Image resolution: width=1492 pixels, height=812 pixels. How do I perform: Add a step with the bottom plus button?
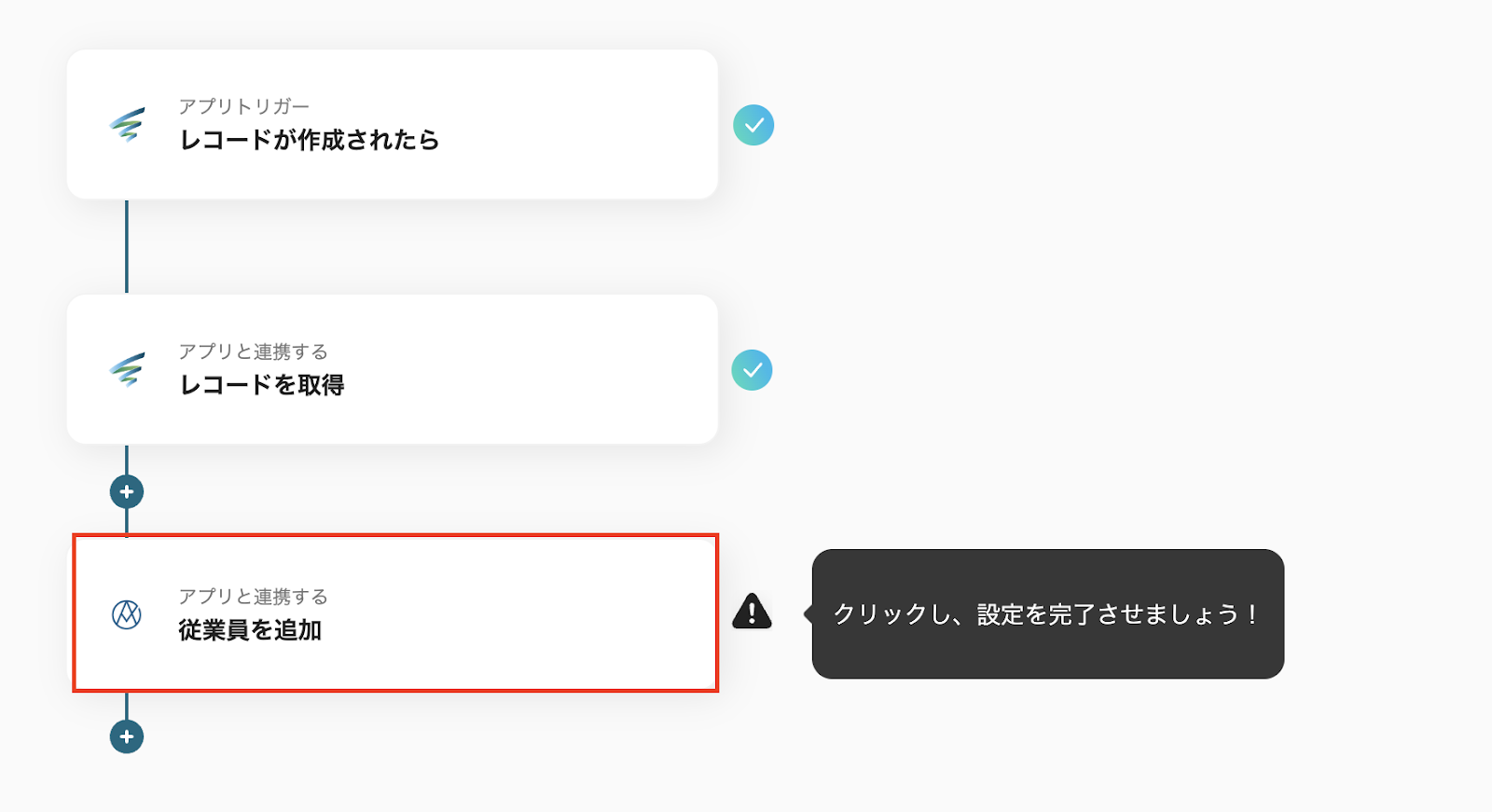click(x=127, y=736)
